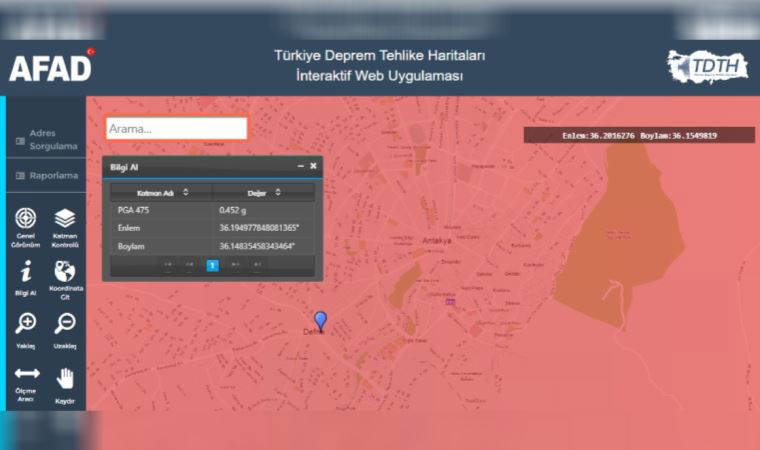Minimize the Bilgi Al panel
This screenshot has height=450, width=760.
300,166
